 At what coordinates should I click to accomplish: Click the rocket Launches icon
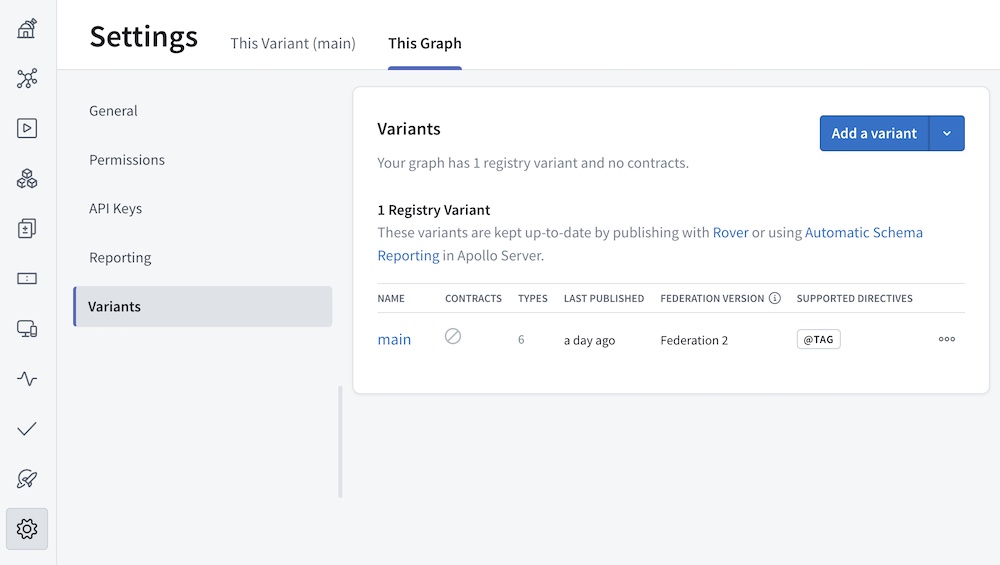(27, 479)
